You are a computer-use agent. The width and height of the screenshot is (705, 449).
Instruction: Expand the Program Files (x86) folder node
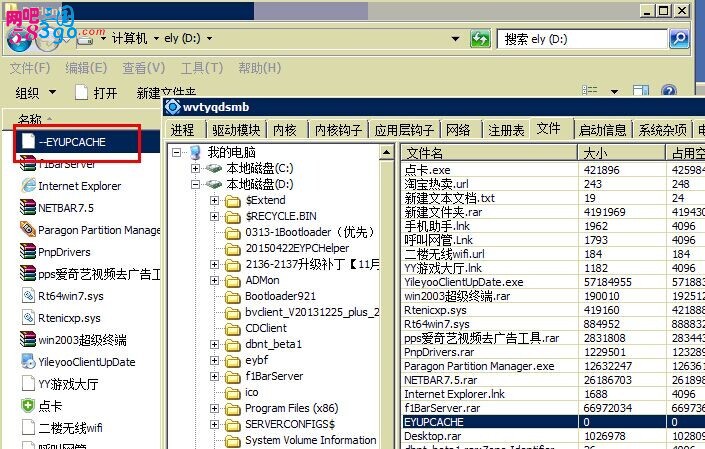pos(214,409)
